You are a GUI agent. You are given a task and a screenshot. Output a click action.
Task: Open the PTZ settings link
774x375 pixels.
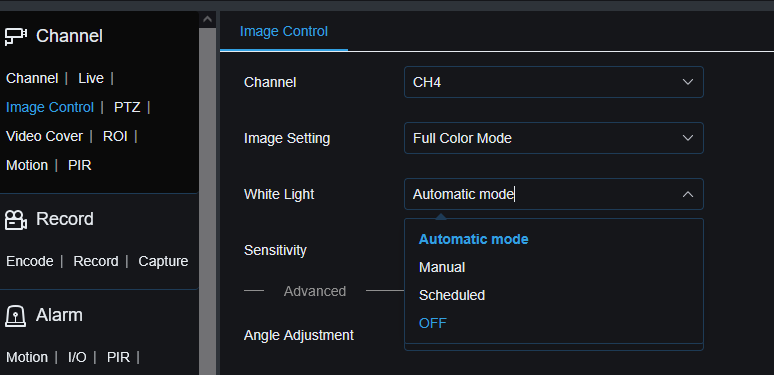(127, 108)
